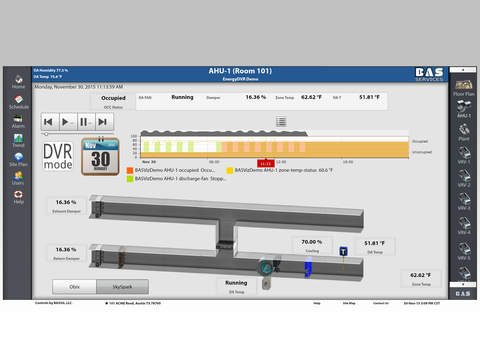Play the DVR recording
480x360 pixels.
68,122
